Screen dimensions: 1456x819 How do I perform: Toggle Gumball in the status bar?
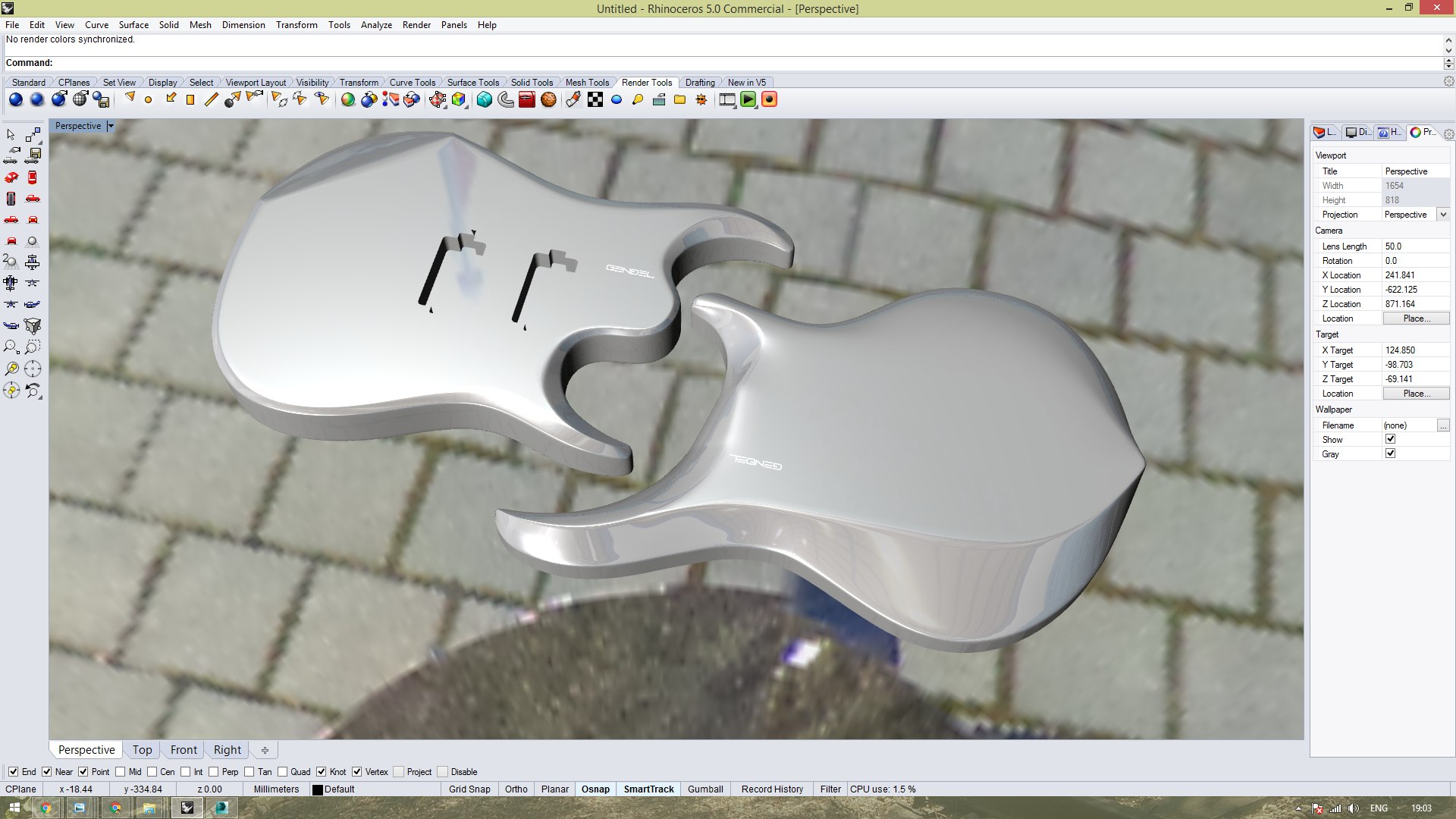(704, 789)
